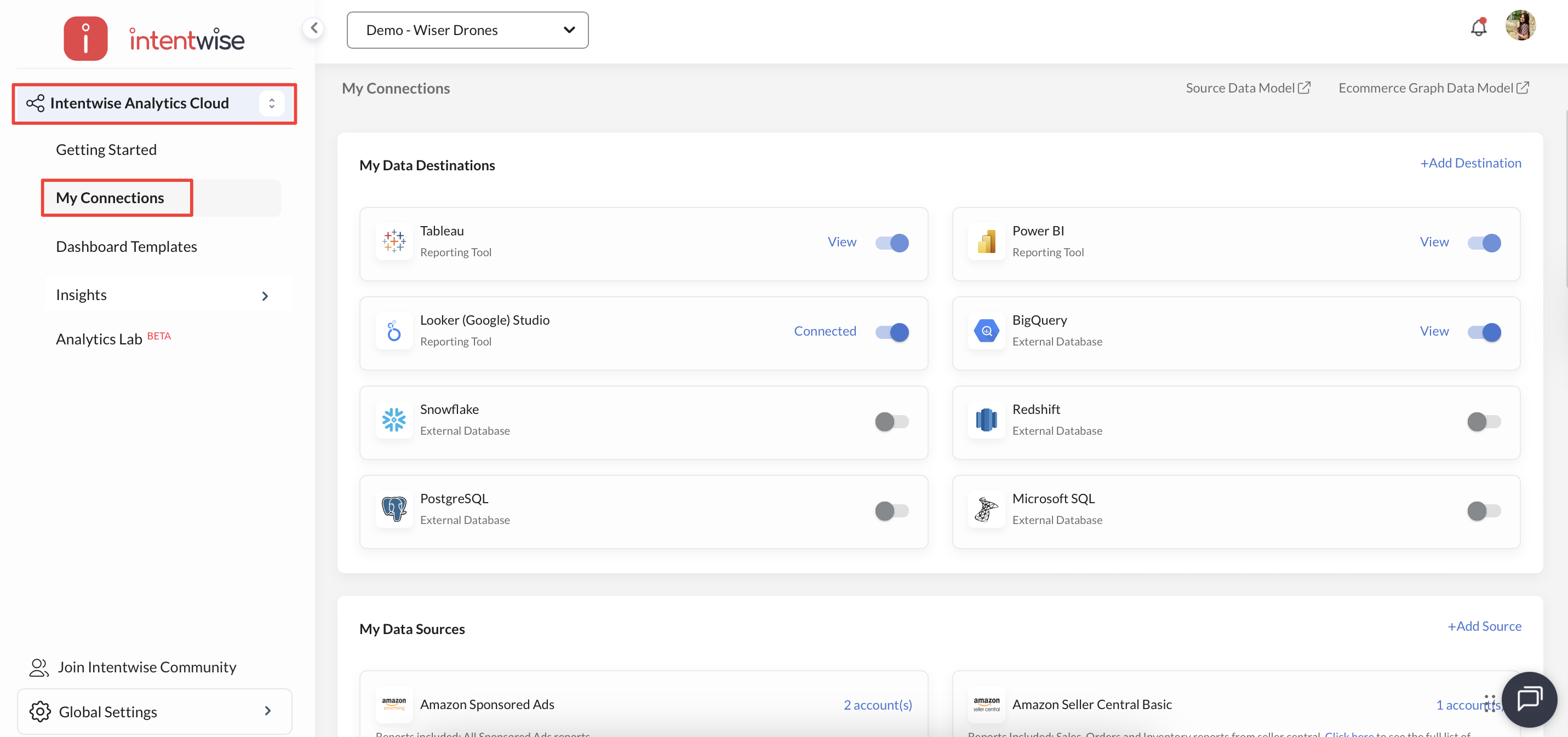Click the +Add Destination link
Viewport: 1568px width, 737px height.
(1470, 163)
